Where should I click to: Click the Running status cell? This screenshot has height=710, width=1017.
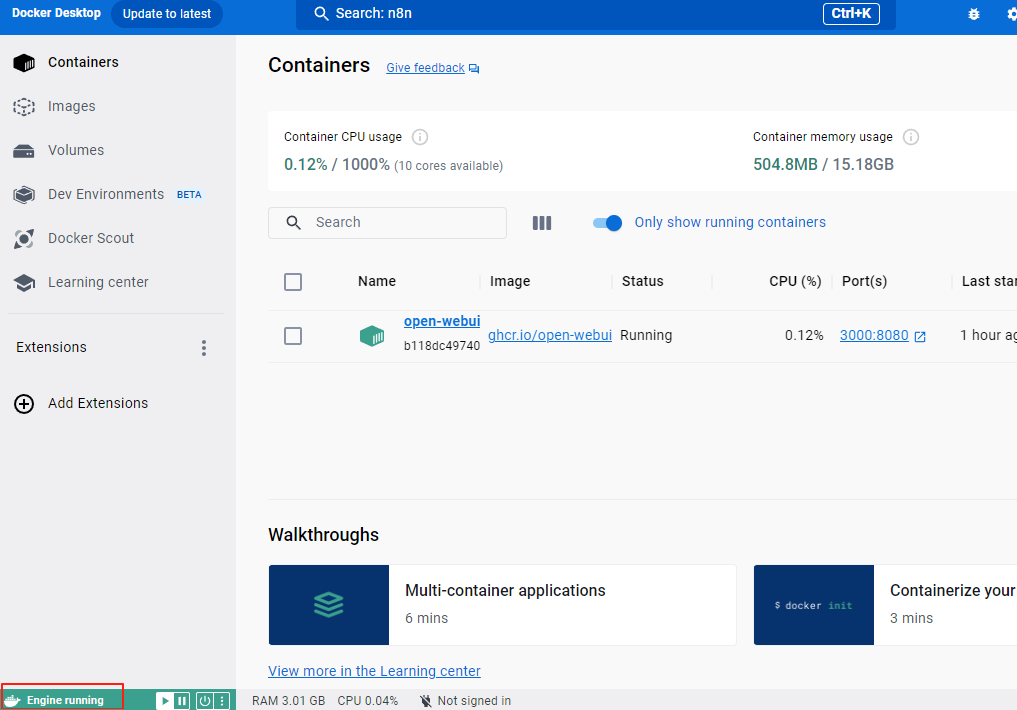pos(646,335)
